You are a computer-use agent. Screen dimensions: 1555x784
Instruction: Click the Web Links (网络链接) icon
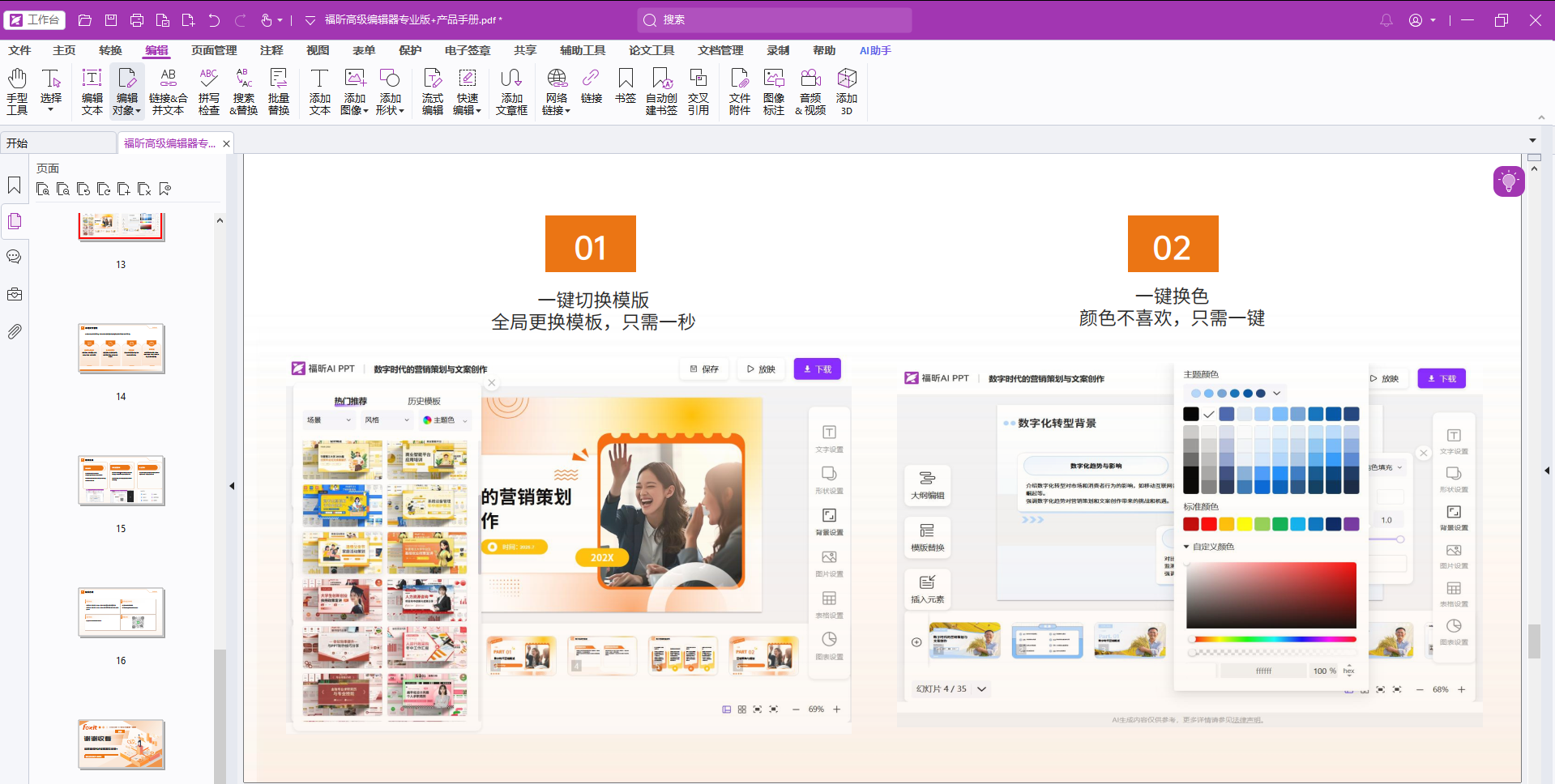[557, 79]
